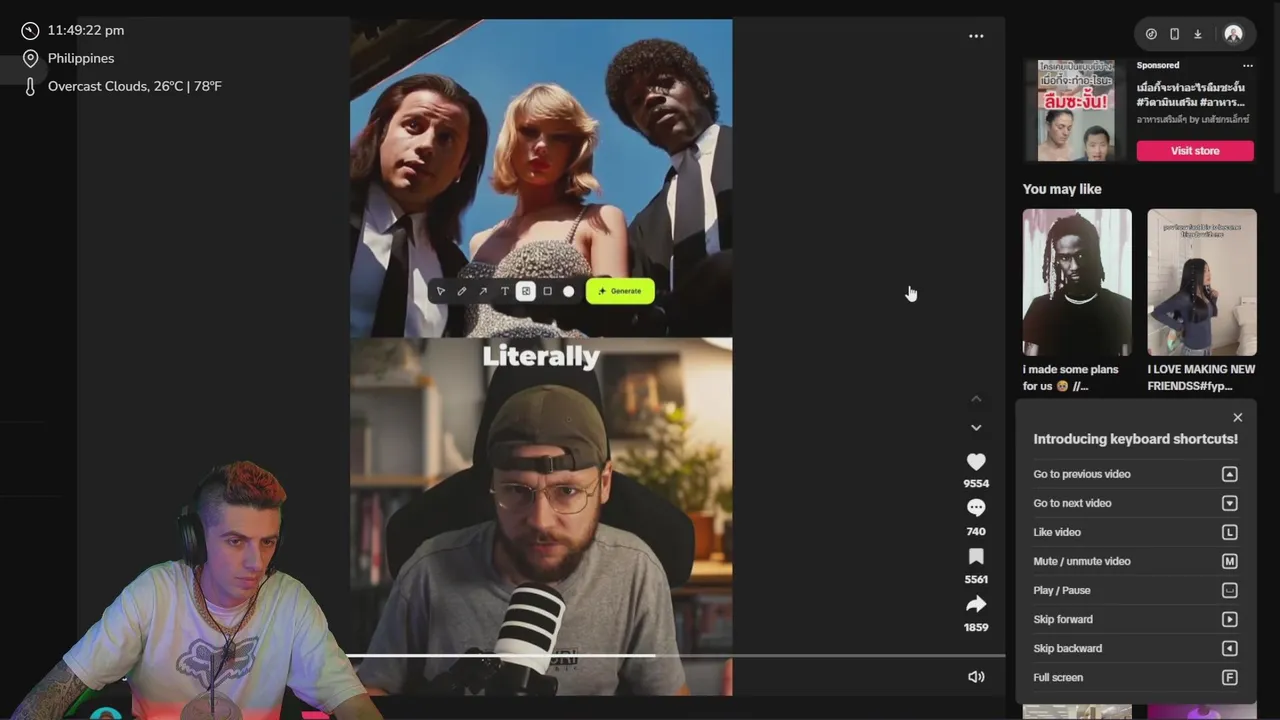Click the mobile phone icon in top pill
Image resolution: width=1280 pixels, height=720 pixels.
click(x=1174, y=34)
